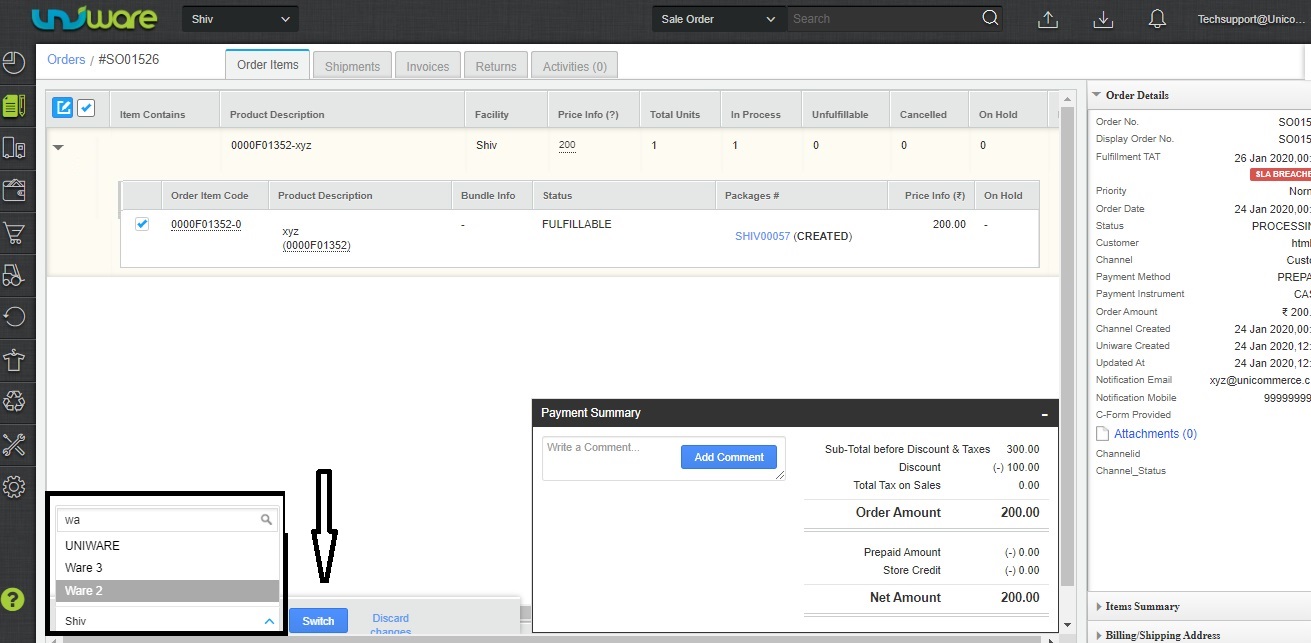Collapse the Order Details panel
The height and width of the screenshot is (643, 1311).
click(1097, 95)
